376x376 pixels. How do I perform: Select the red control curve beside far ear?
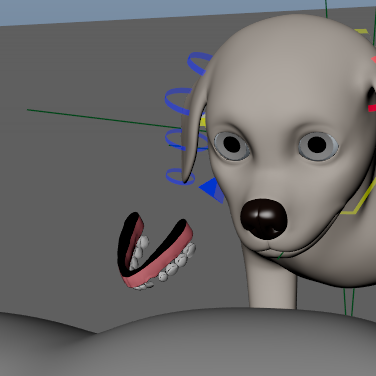click(372, 108)
